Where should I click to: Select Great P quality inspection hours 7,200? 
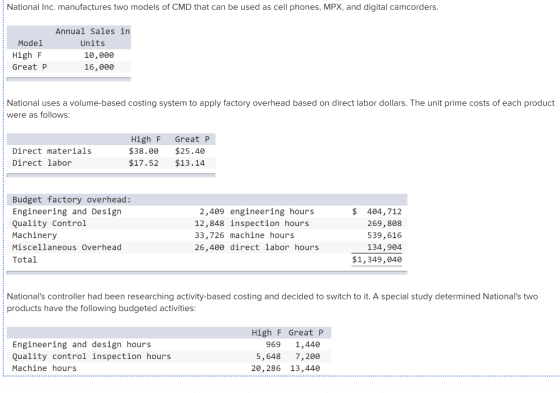[x=308, y=357]
